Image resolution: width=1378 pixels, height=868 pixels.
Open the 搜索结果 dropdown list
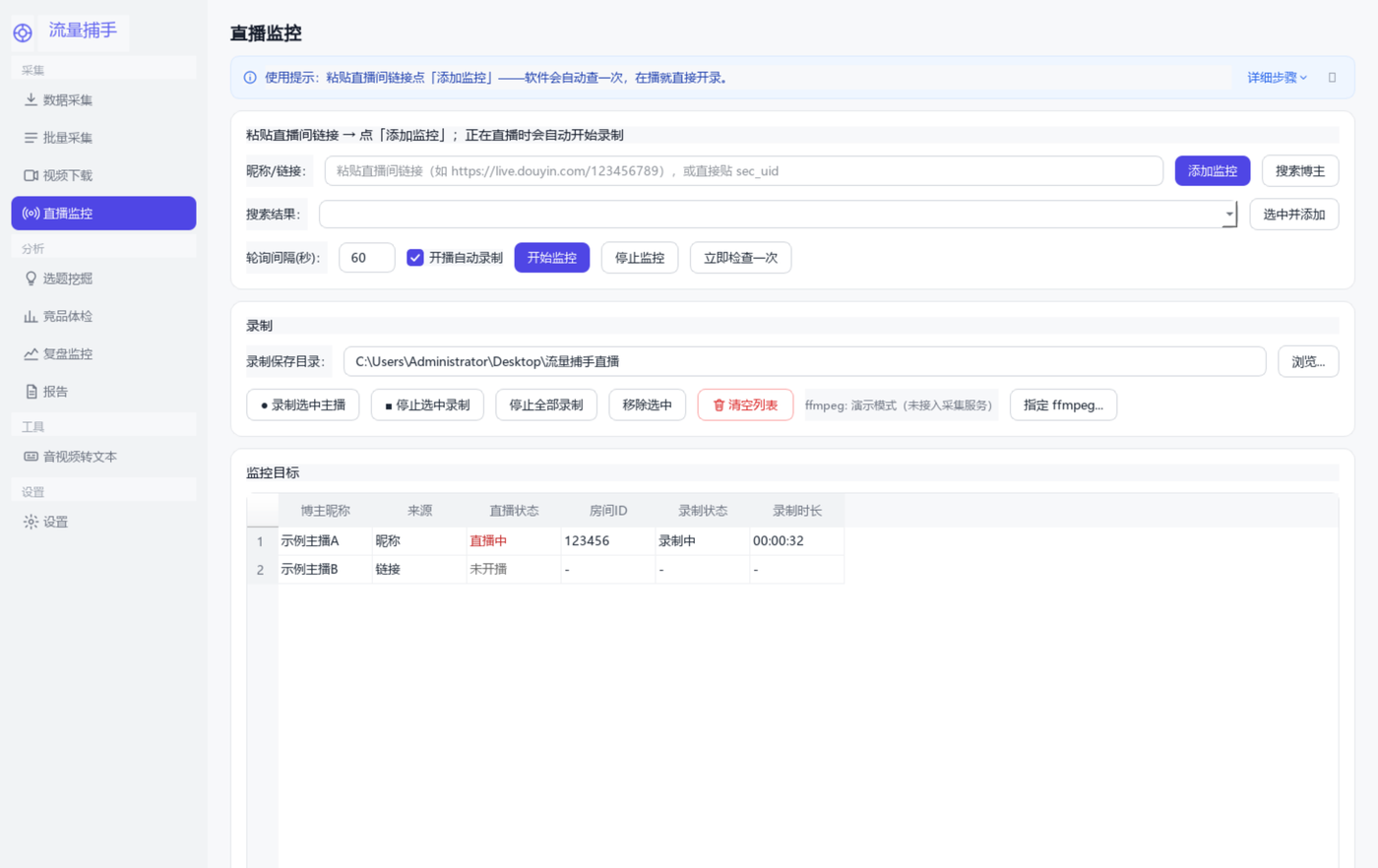(x=1228, y=215)
